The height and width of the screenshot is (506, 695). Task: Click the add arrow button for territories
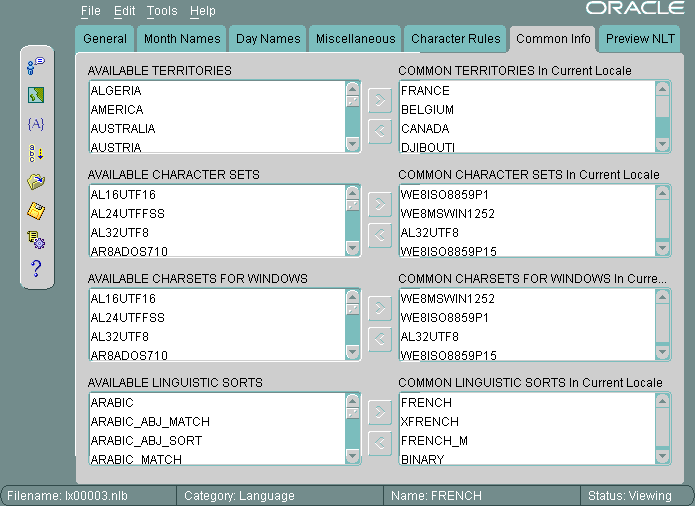(x=379, y=100)
